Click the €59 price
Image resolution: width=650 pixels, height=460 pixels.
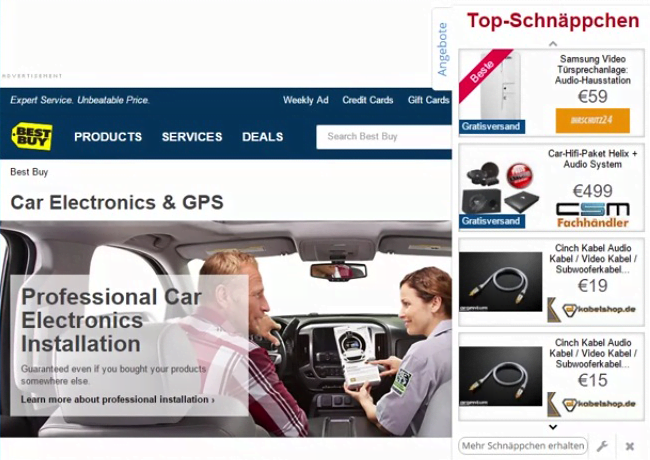coord(593,97)
